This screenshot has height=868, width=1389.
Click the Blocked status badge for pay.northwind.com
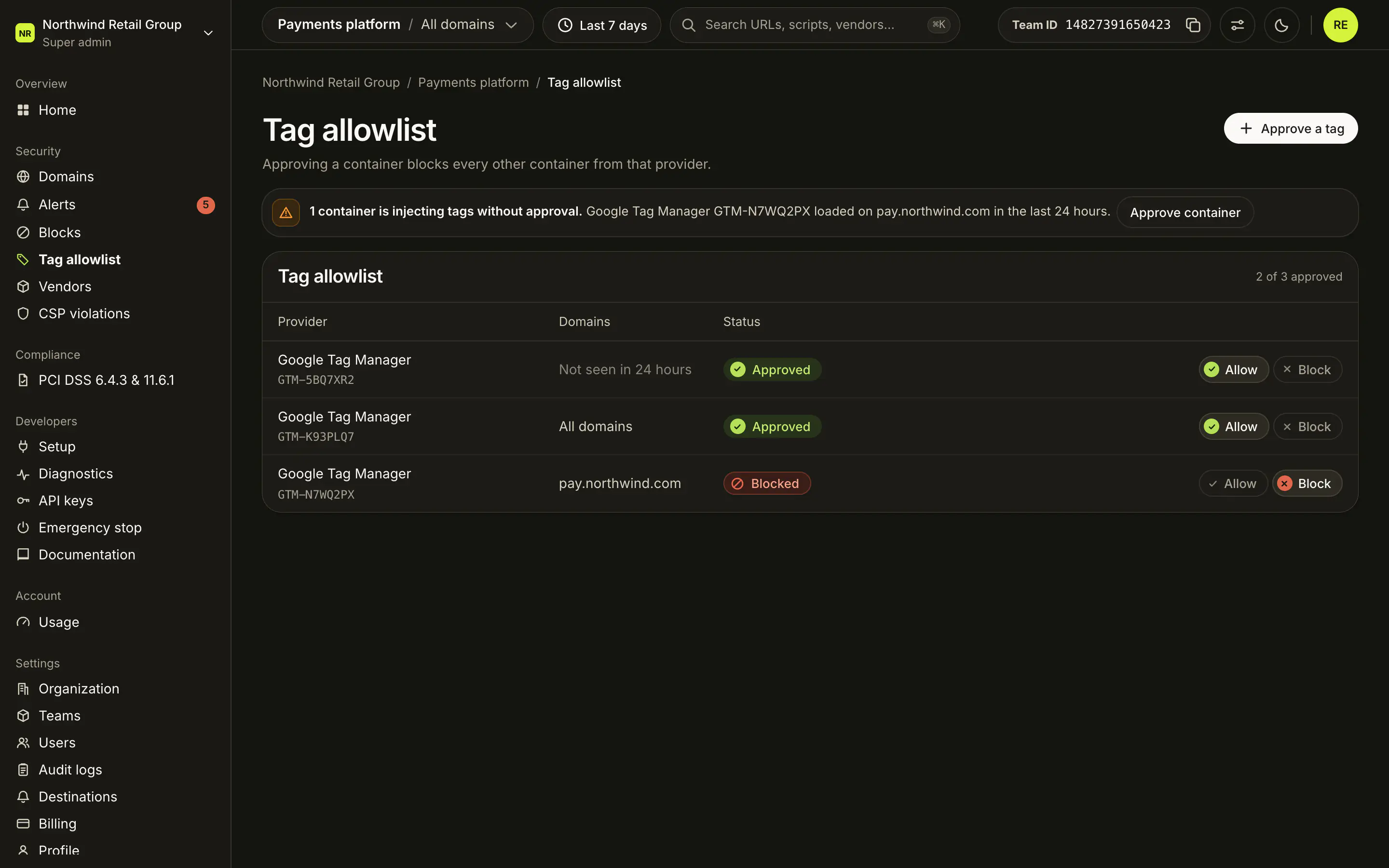pos(767,483)
